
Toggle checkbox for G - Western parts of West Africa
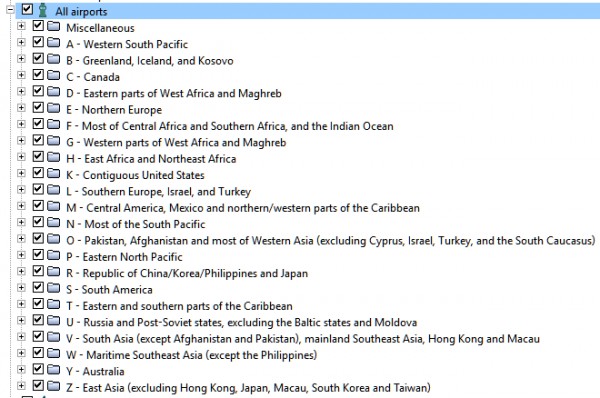(38, 140)
